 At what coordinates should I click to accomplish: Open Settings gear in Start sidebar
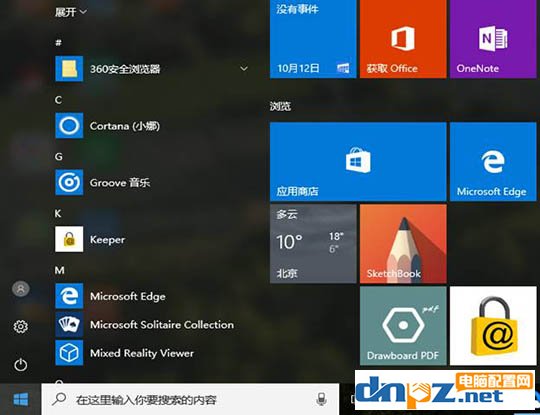click(21, 326)
